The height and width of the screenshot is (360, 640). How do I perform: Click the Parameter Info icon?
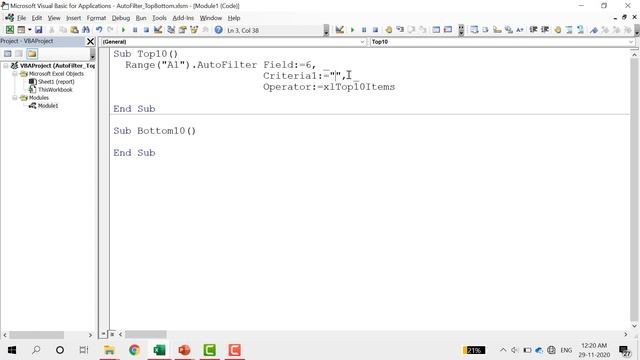pos(508,30)
